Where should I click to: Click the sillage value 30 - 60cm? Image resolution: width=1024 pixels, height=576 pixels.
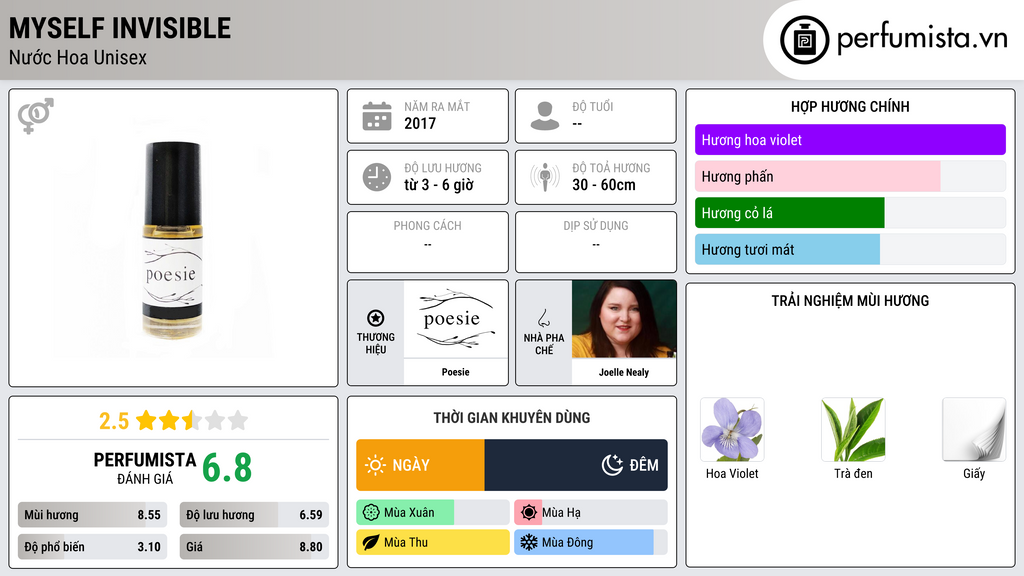coord(604,185)
